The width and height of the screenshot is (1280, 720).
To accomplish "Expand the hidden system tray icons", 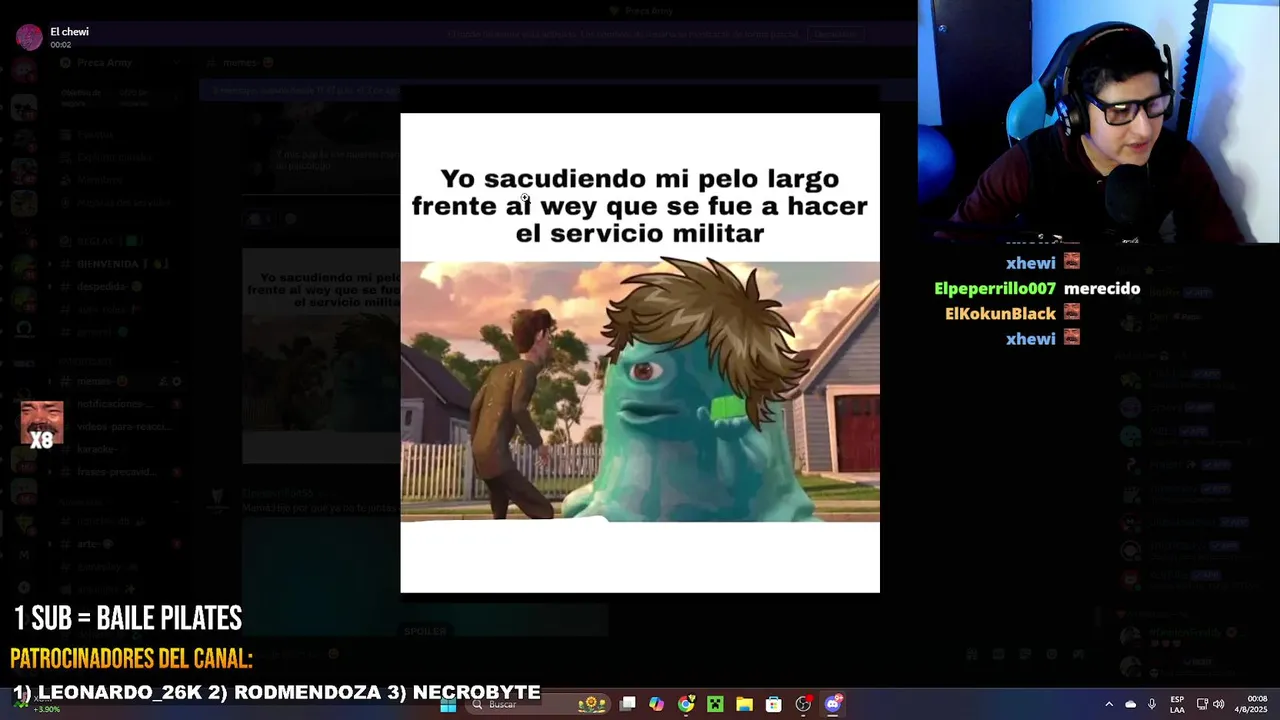I will (1108, 704).
